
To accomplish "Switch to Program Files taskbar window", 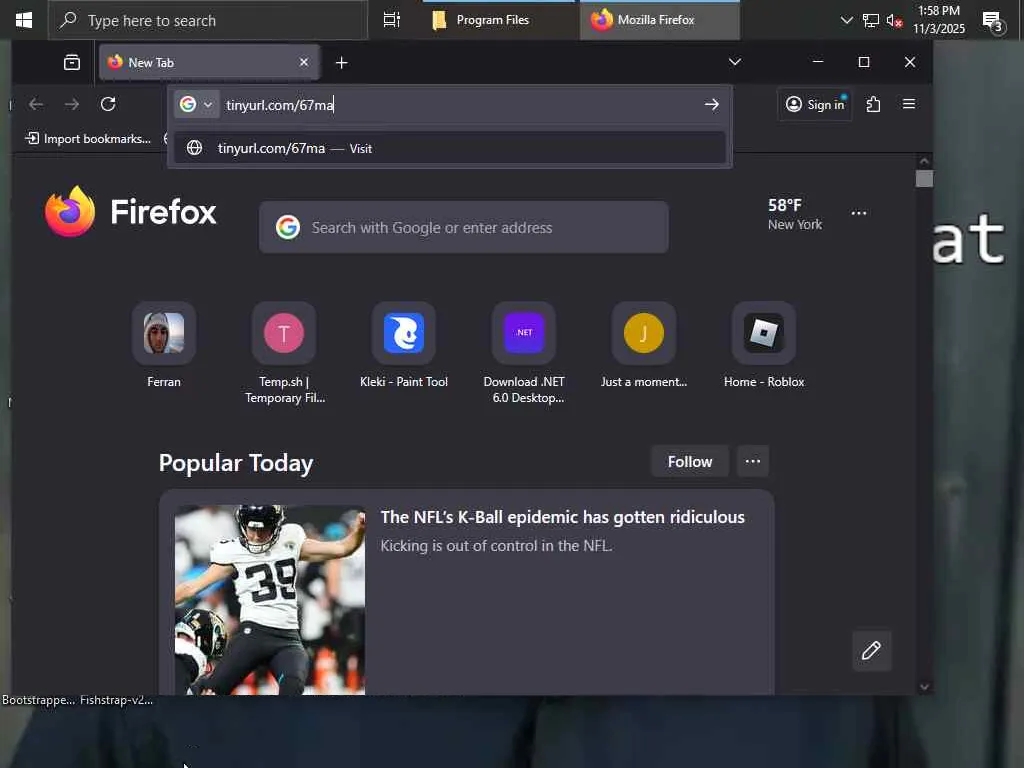I will point(498,20).
